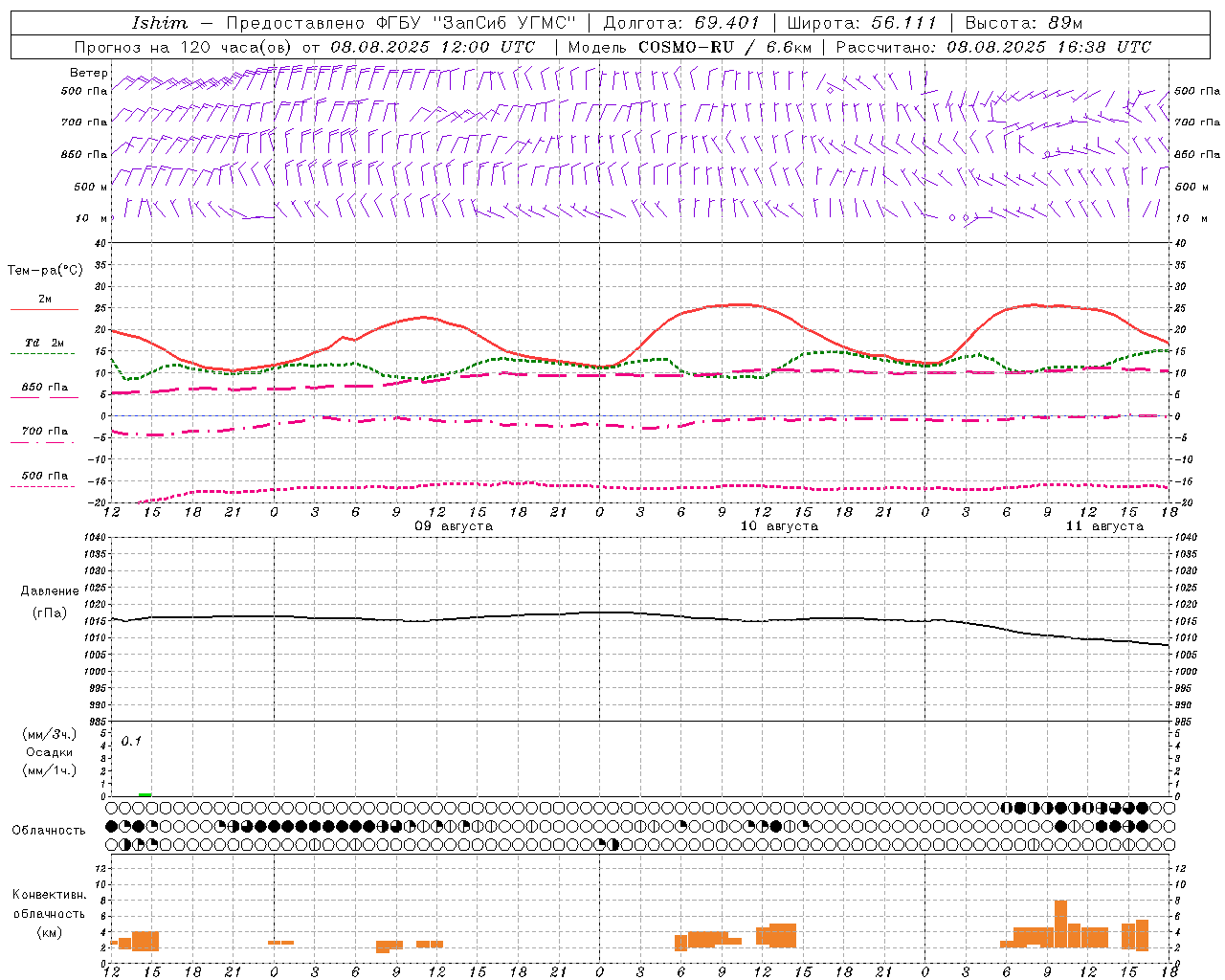Click tallest orange convective bar reaching 8 km

1060,924
